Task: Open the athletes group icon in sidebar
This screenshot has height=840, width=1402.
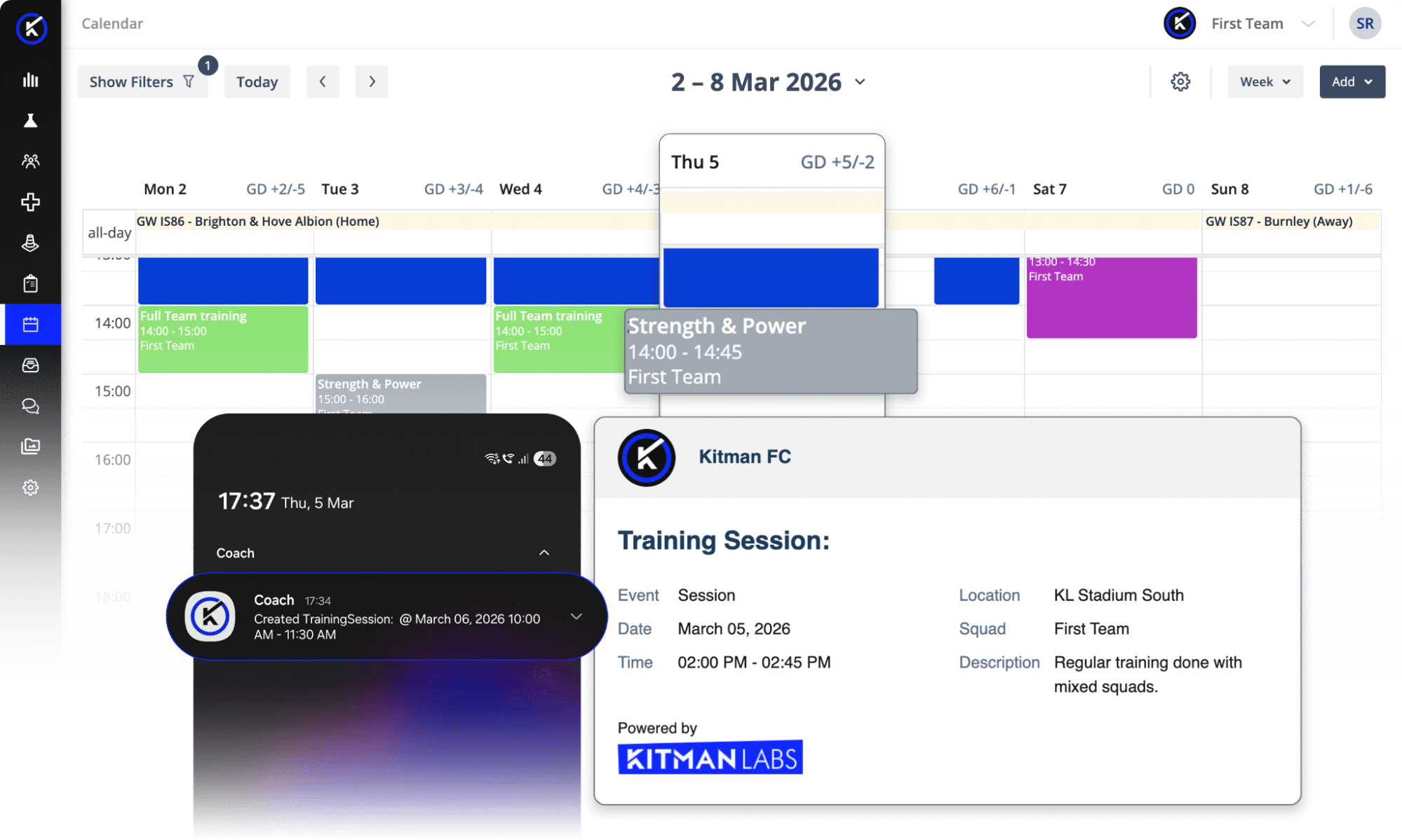Action: click(x=30, y=161)
